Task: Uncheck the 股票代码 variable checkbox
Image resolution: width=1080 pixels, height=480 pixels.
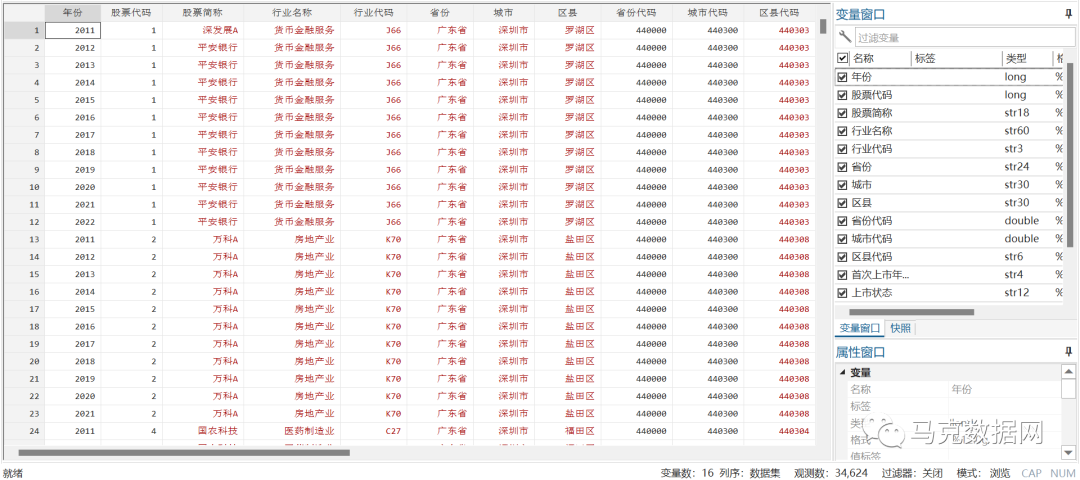Action: pyautogui.click(x=842, y=95)
